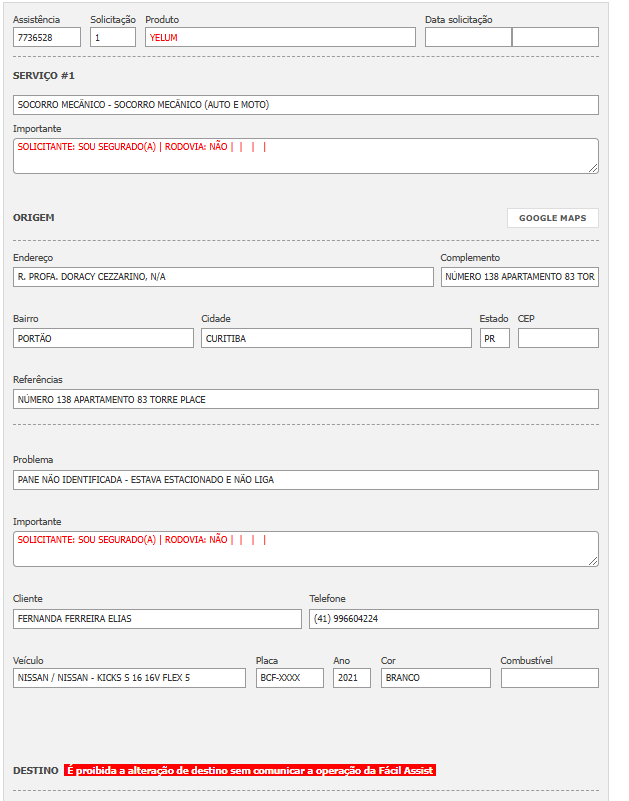The height and width of the screenshot is (801, 629).
Task: Click the empty Combustível field
Action: 549,678
